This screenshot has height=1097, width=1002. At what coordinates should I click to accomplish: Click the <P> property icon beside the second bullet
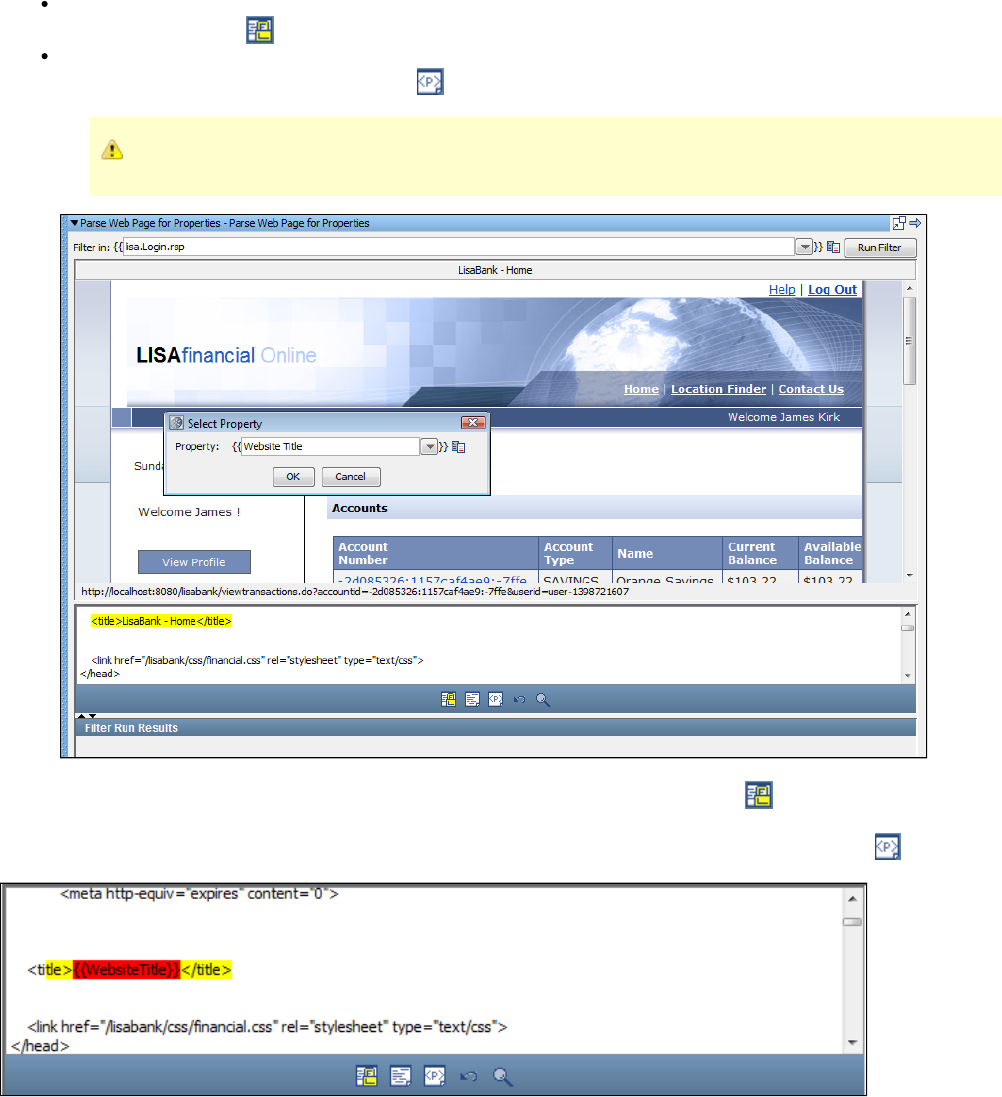coord(430,81)
